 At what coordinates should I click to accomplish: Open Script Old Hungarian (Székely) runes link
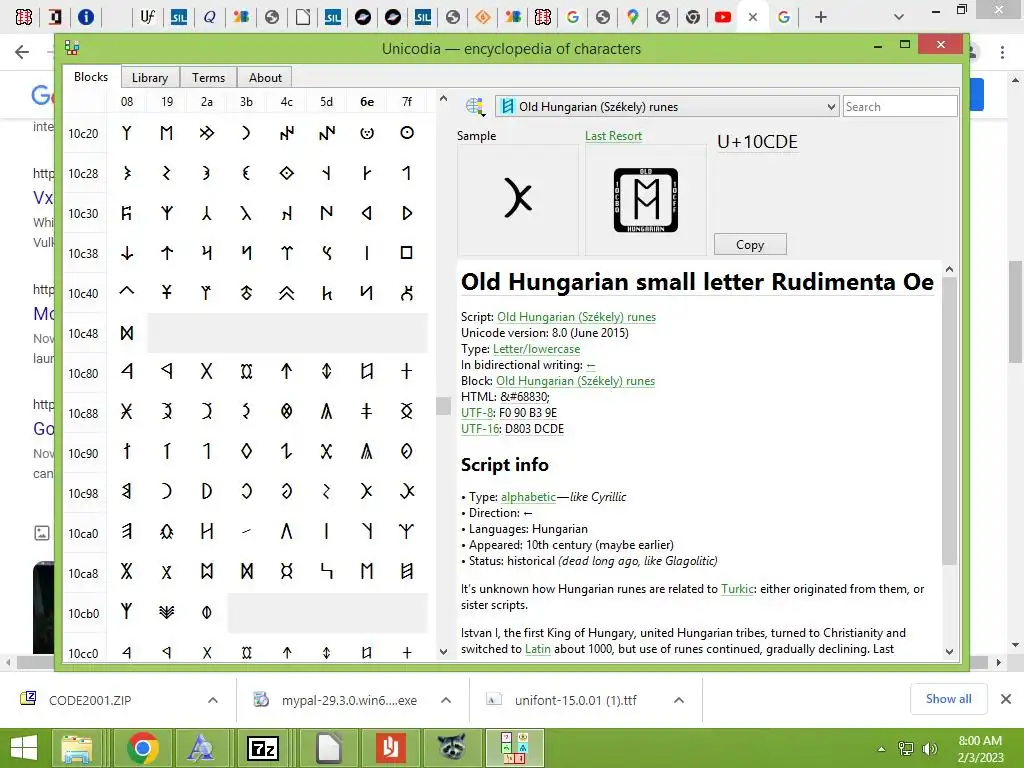pyautogui.click(x=576, y=317)
